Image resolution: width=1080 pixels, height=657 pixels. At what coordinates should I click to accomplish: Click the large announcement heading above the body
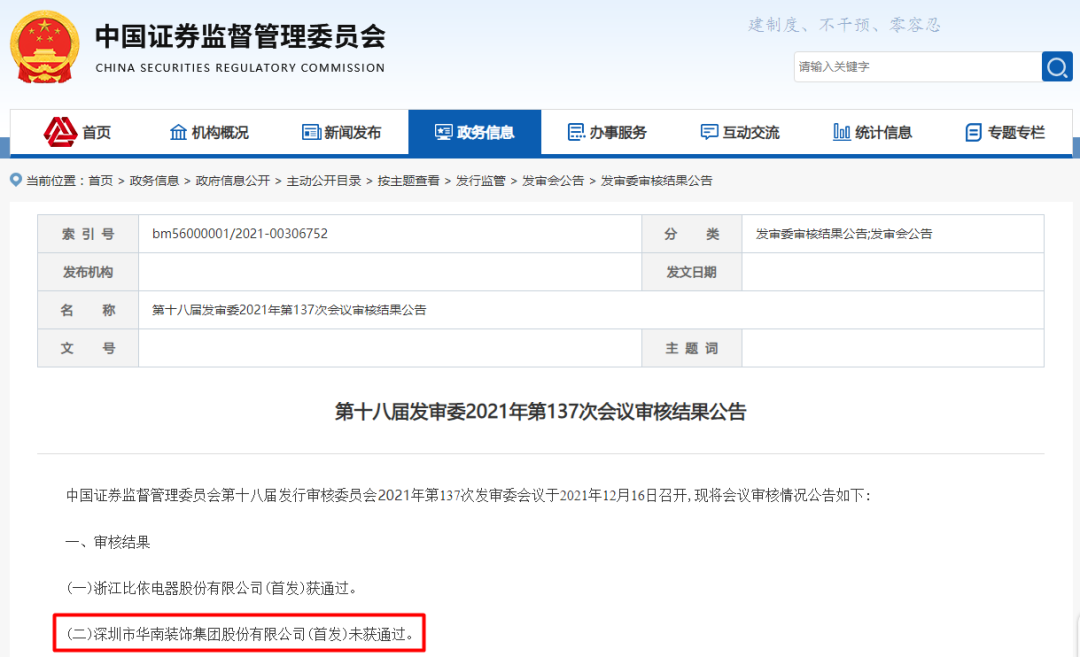pyautogui.click(x=541, y=412)
